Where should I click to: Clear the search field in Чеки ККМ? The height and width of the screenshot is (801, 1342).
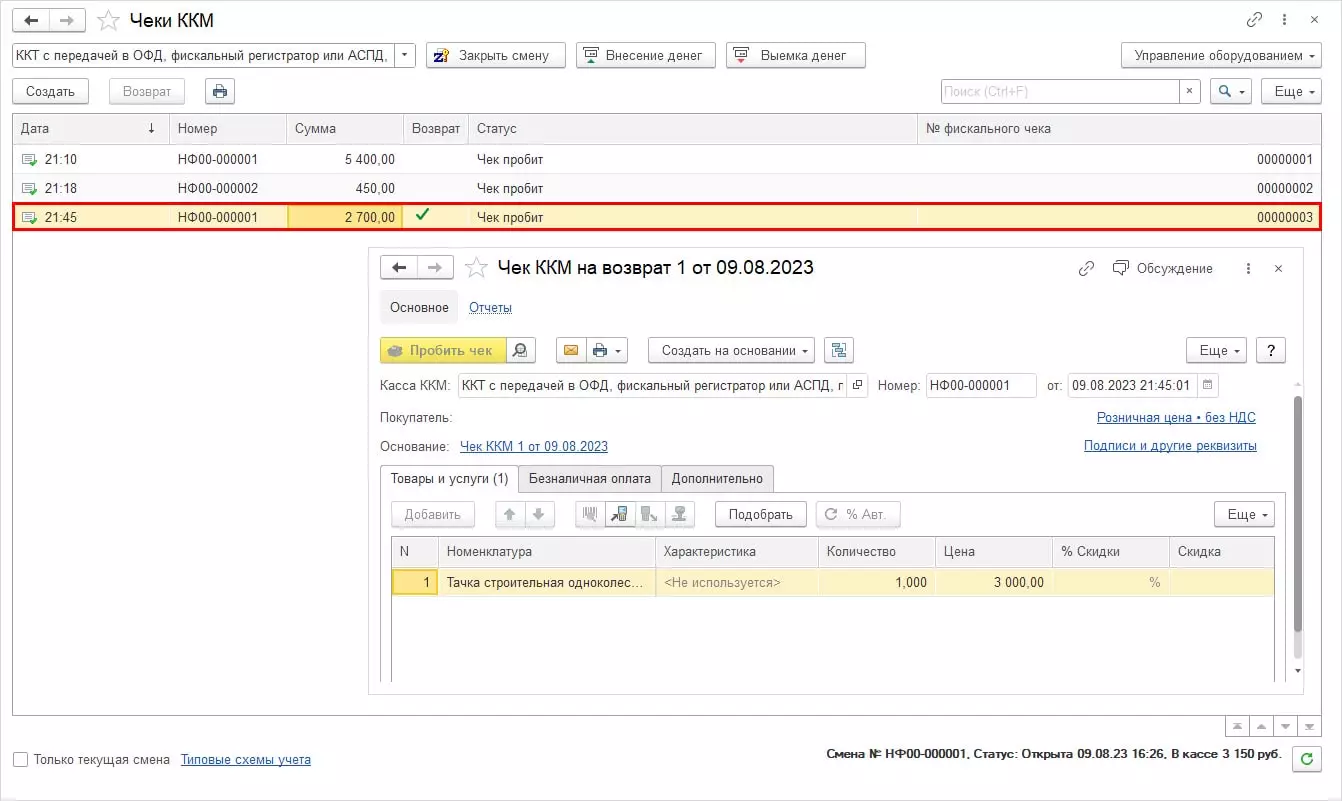(x=1190, y=91)
